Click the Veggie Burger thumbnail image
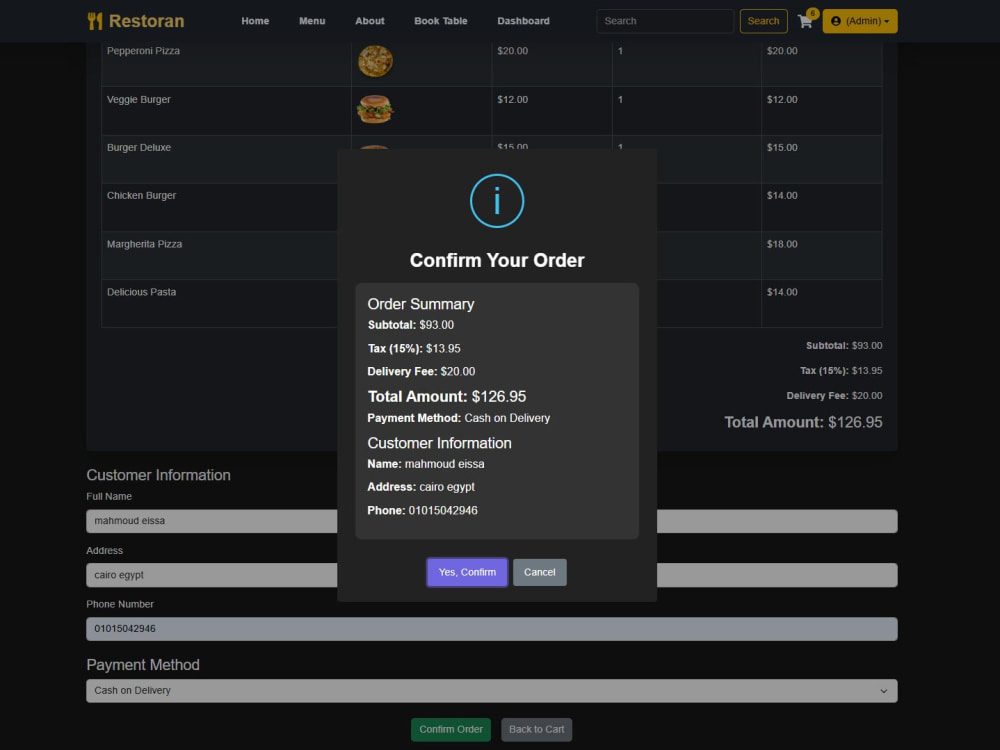Image resolution: width=1000 pixels, height=750 pixels. [x=375, y=110]
